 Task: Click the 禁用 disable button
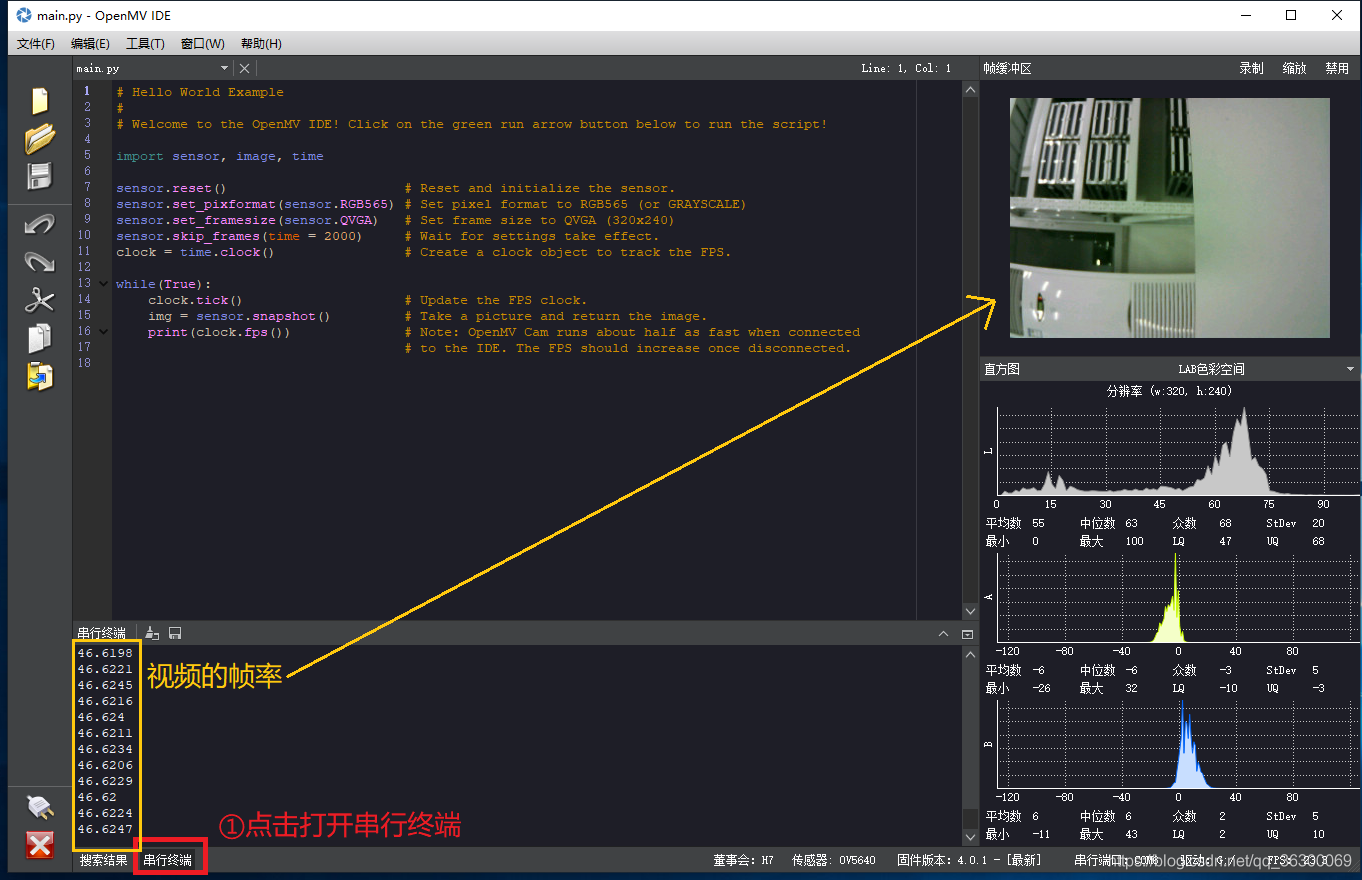[x=1337, y=69]
